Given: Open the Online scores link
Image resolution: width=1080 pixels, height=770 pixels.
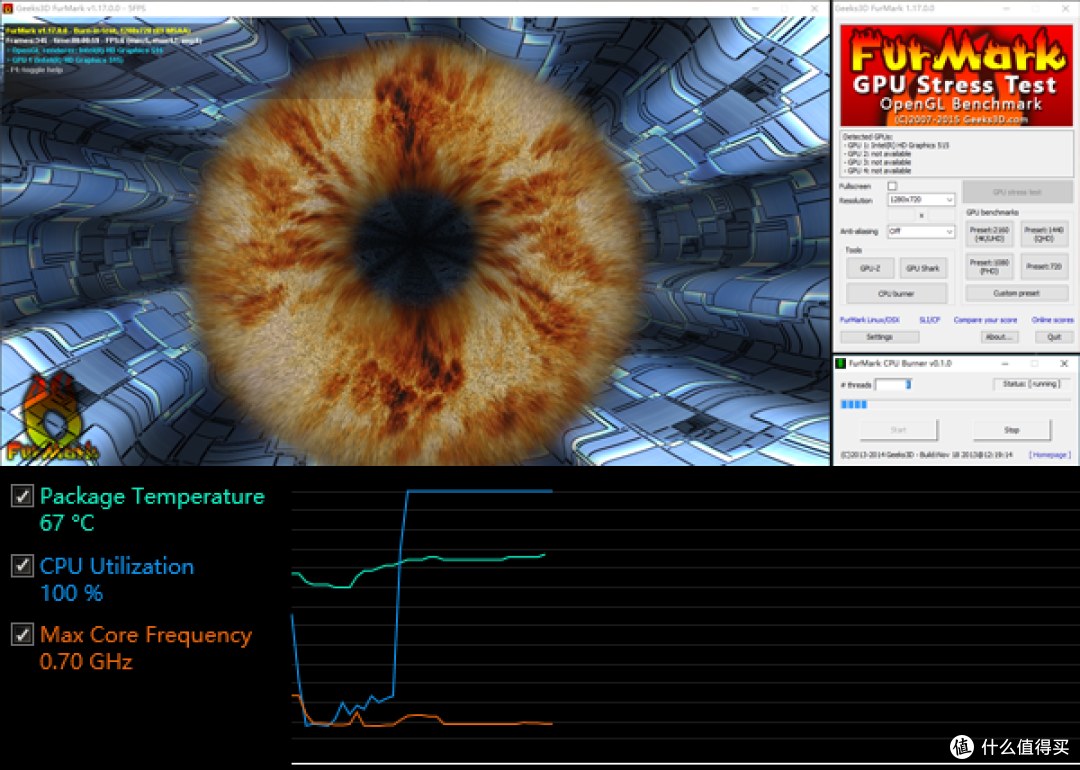Looking at the screenshot, I should [1052, 320].
